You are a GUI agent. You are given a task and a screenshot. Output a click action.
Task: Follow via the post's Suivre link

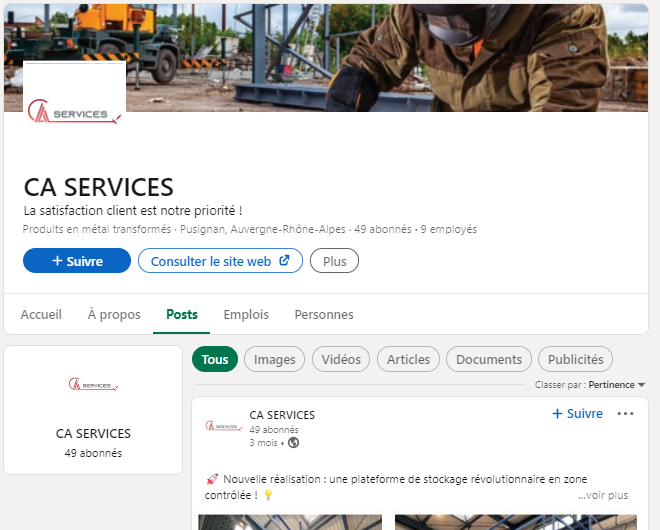click(x=577, y=414)
